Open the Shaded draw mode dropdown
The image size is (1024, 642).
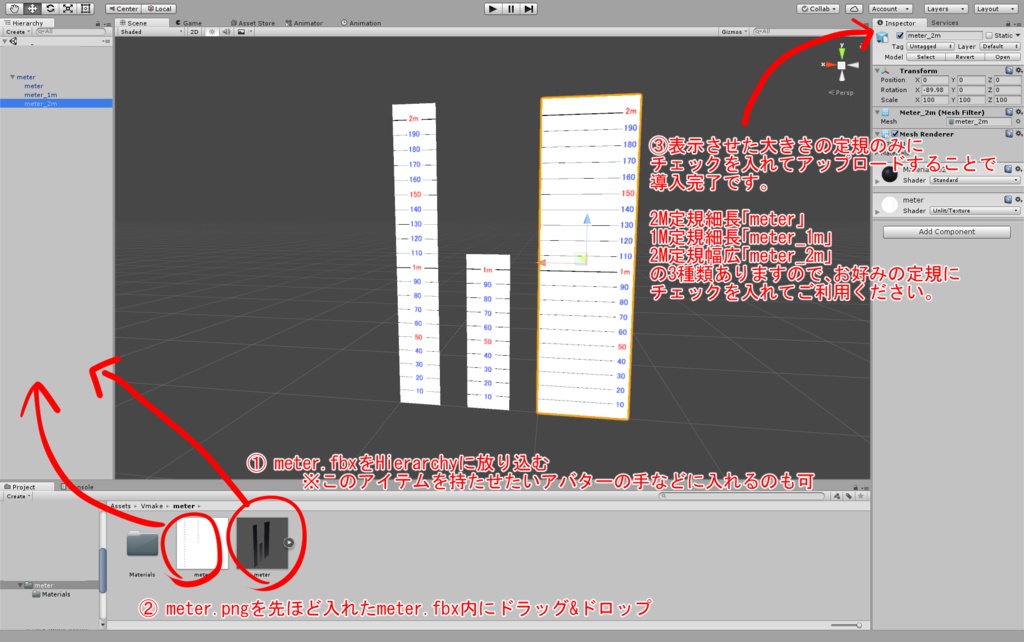pyautogui.click(x=151, y=31)
